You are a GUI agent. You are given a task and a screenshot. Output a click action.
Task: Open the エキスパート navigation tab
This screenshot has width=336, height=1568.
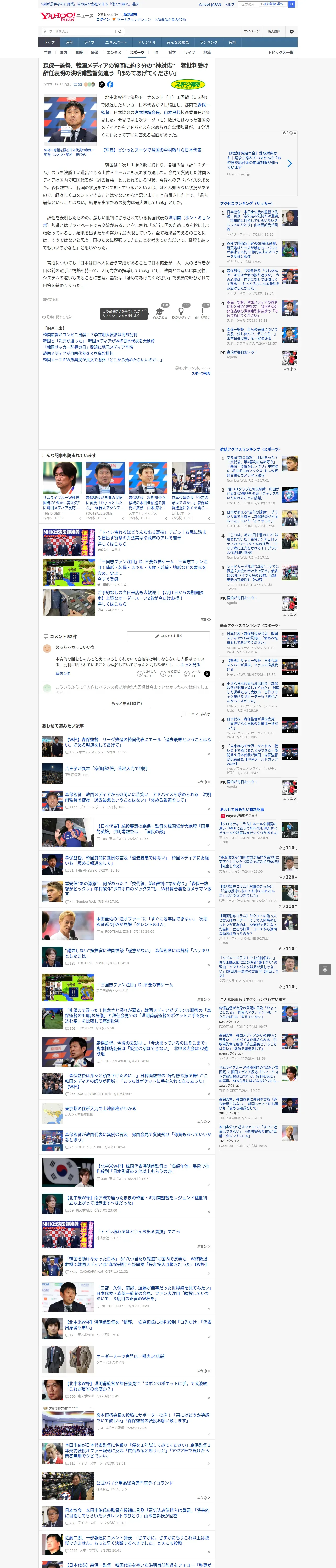[x=116, y=43]
